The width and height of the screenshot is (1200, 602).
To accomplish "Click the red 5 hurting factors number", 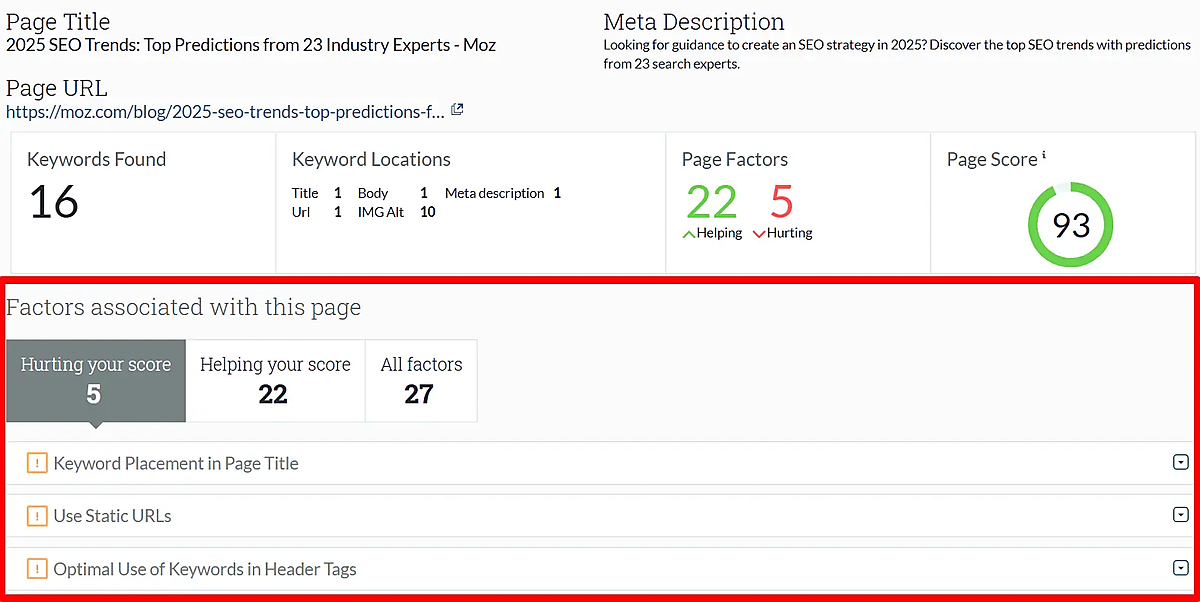I will pos(781,202).
